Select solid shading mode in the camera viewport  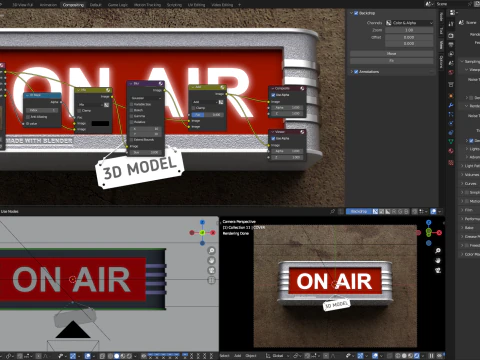[x=404, y=356]
